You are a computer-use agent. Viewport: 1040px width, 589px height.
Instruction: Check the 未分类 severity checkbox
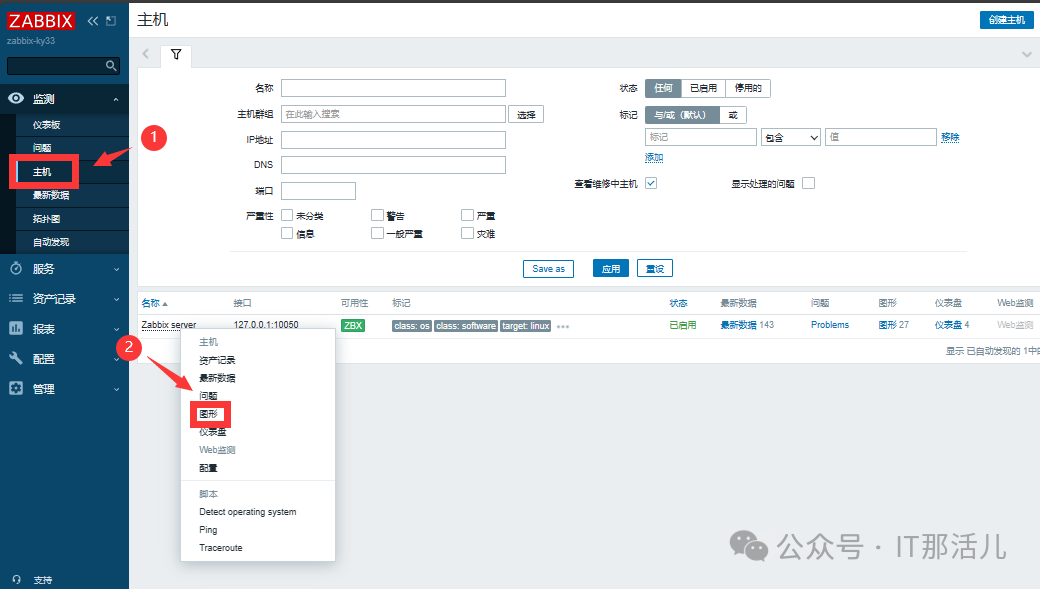(287, 215)
